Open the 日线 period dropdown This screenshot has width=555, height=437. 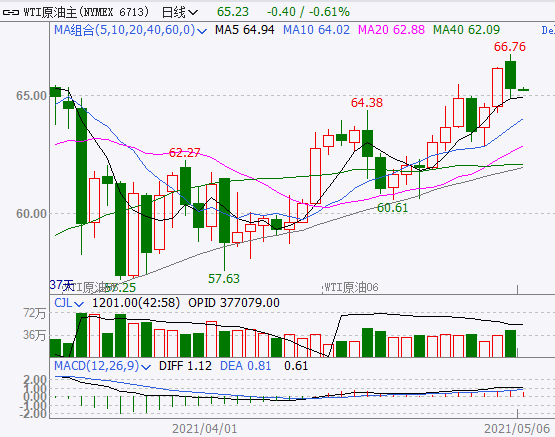pos(179,12)
